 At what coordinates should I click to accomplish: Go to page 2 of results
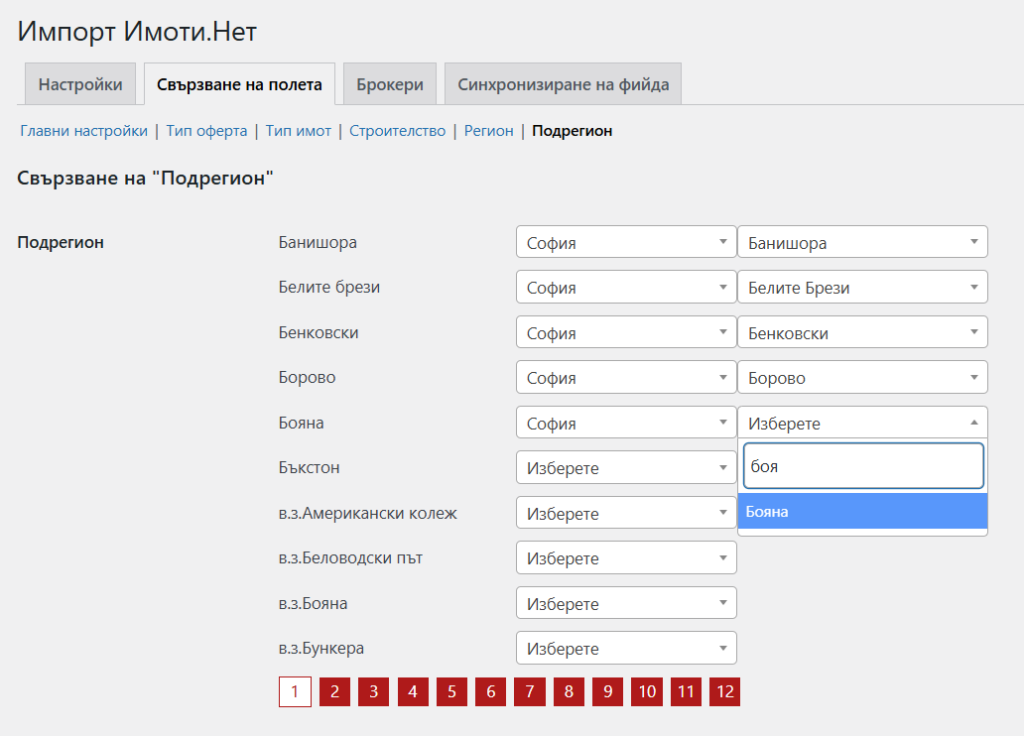(334, 691)
